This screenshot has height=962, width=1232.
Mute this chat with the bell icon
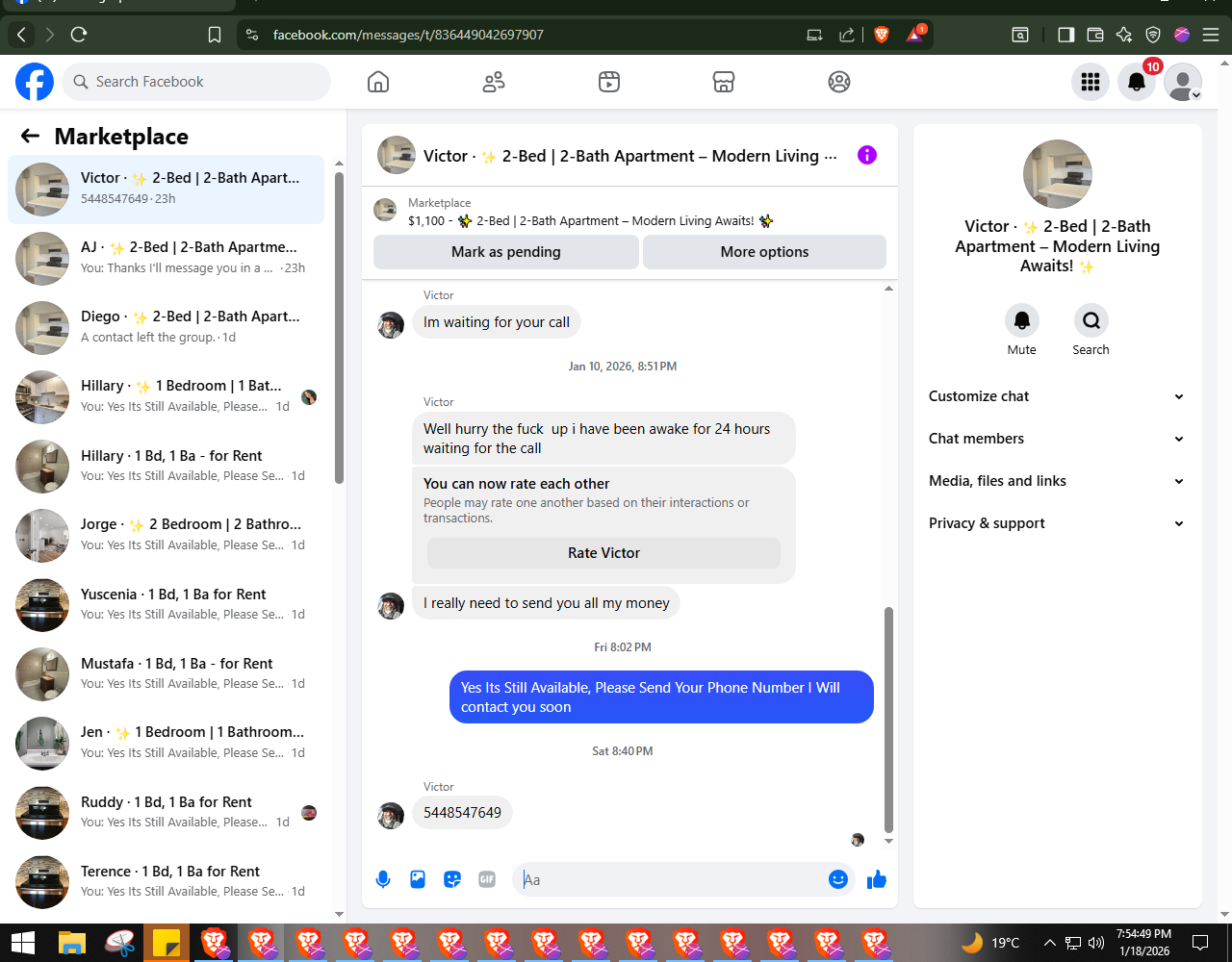[x=1022, y=319]
